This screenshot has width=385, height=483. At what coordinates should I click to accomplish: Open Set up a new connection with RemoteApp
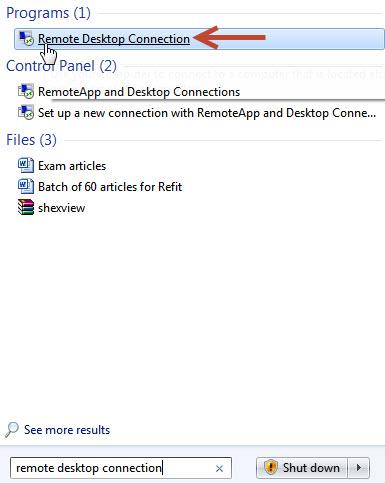click(207, 113)
